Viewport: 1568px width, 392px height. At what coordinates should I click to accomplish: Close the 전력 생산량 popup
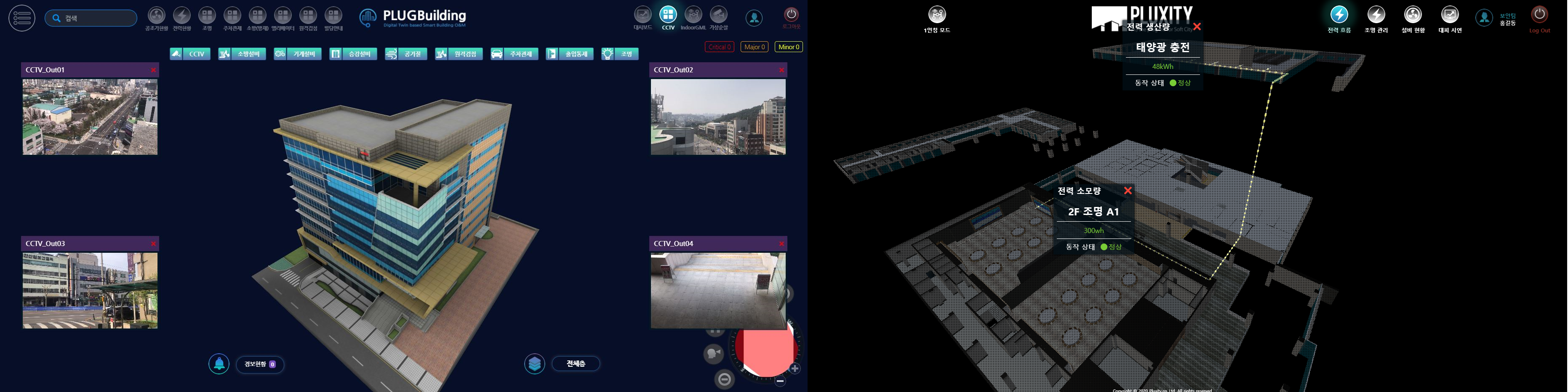tap(1197, 27)
